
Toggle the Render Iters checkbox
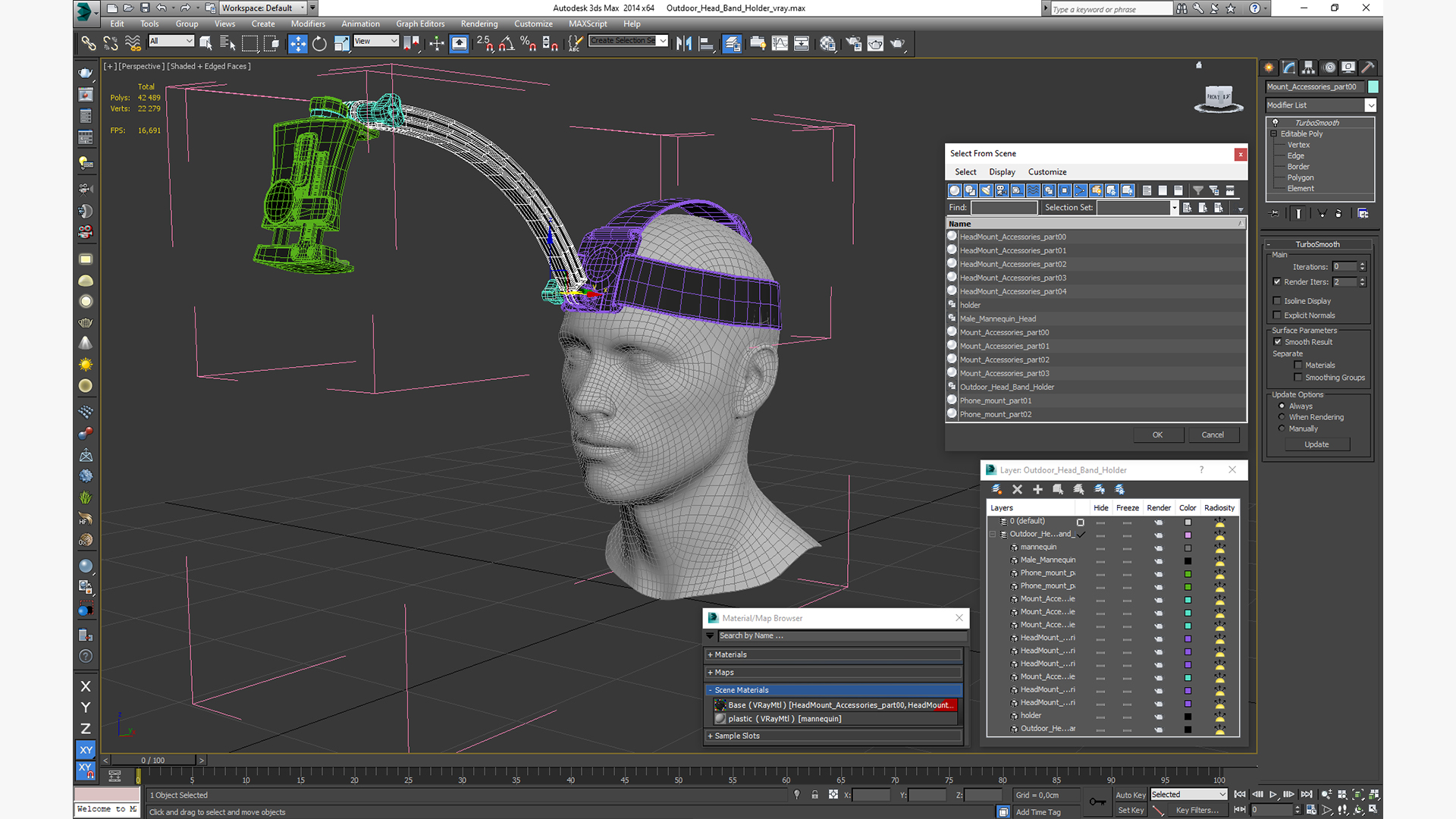pos(1277,282)
